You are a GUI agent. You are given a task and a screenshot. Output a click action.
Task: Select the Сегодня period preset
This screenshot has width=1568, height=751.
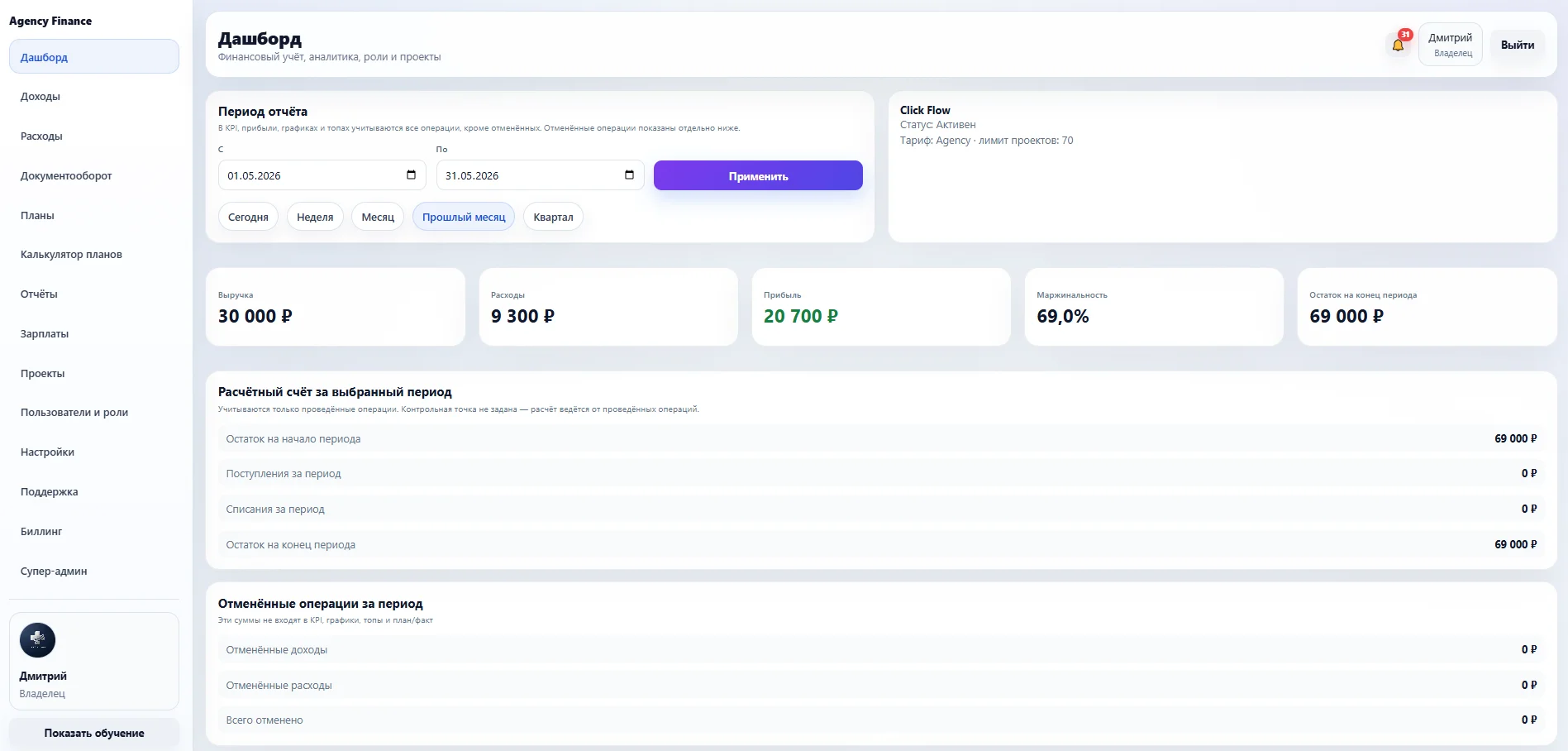tap(248, 217)
